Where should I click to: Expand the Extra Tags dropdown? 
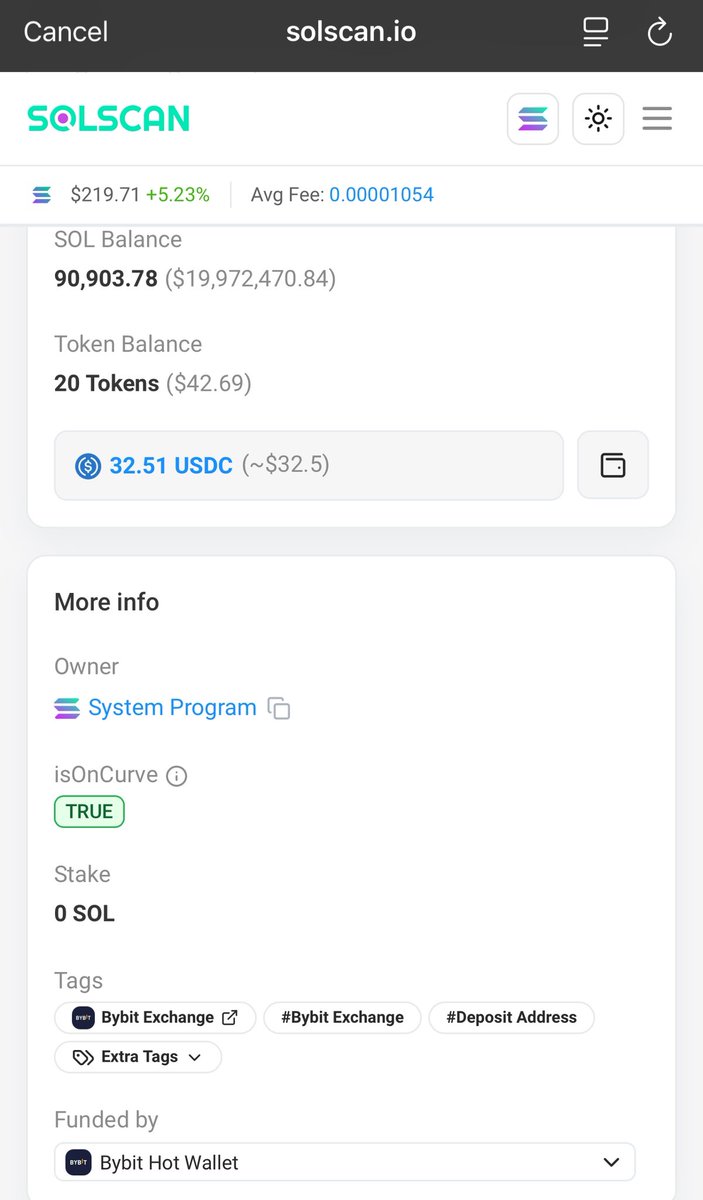(138, 1057)
